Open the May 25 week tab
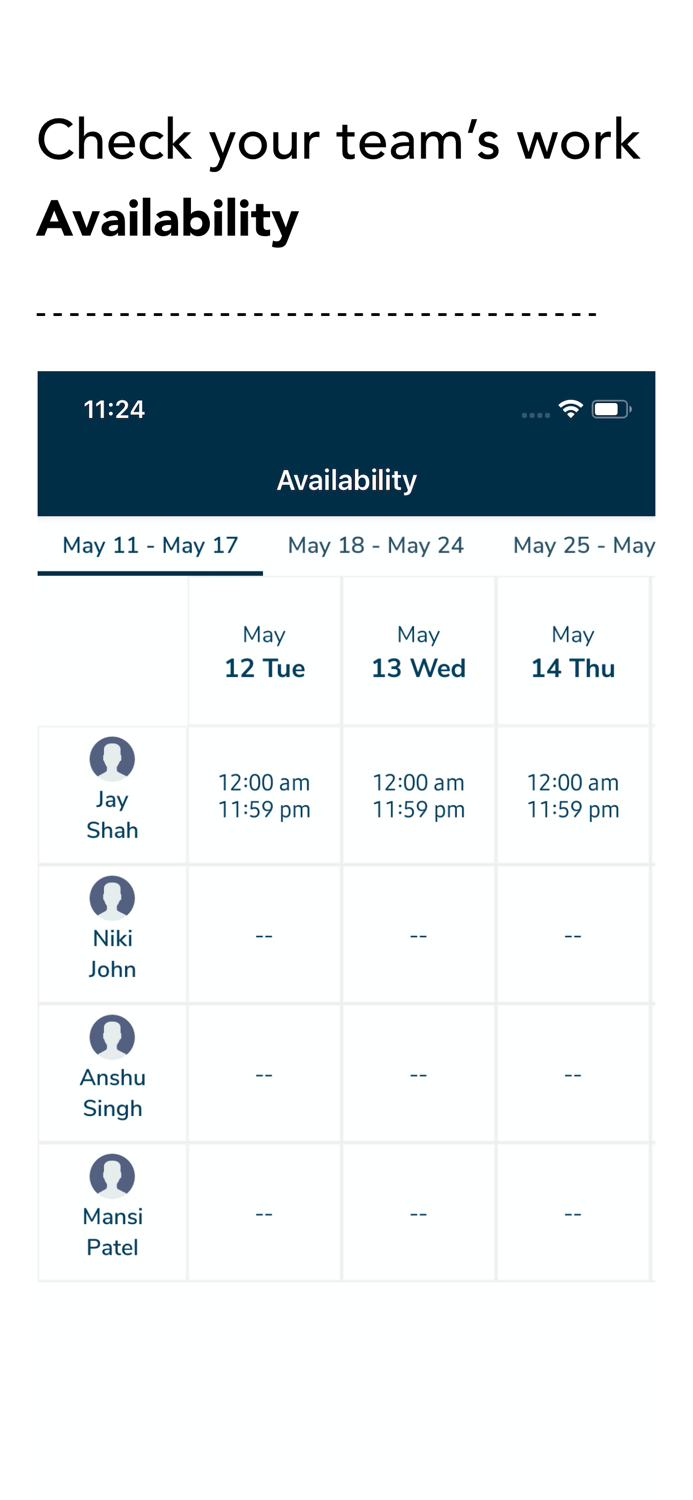 (x=583, y=546)
